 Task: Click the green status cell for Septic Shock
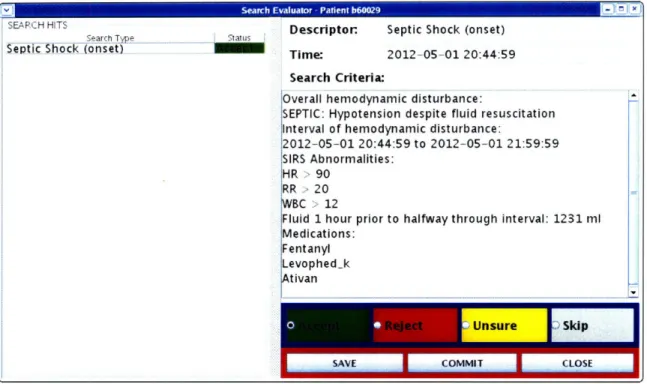pos(239,49)
